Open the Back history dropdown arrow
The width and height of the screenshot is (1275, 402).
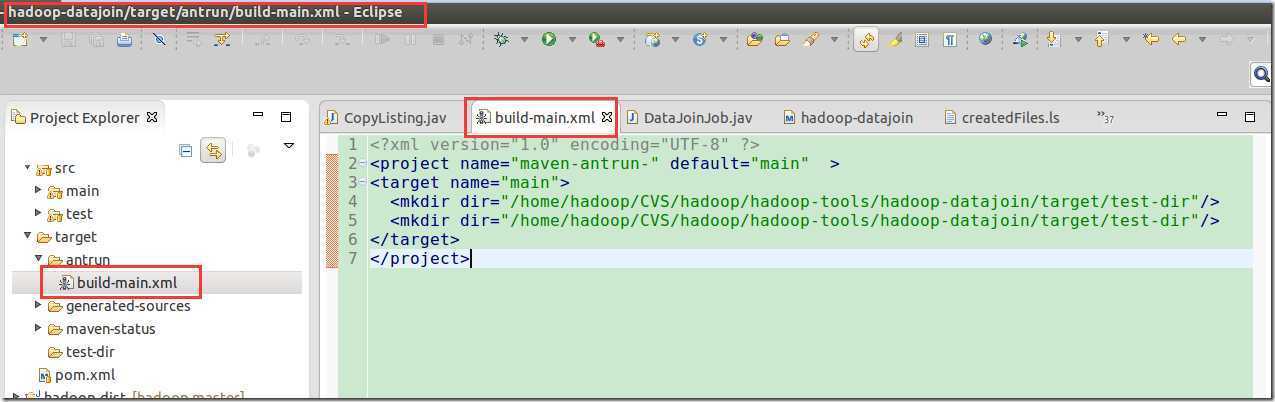click(x=1201, y=40)
